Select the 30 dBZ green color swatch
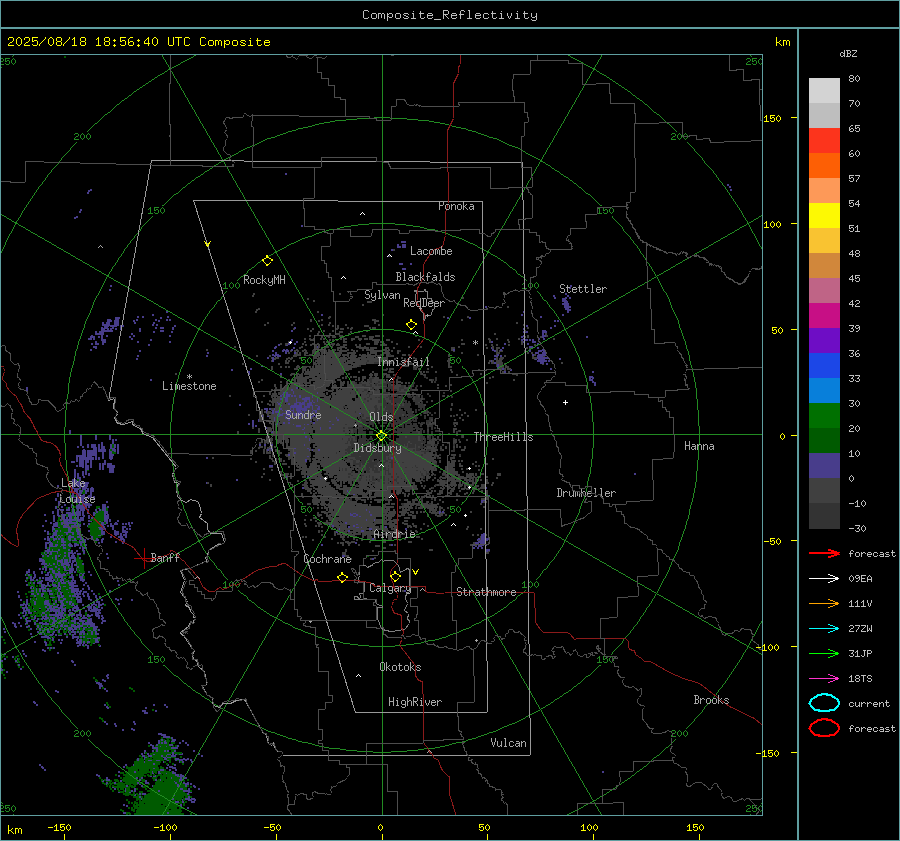Screen dimensions: 900x841 pyautogui.click(x=824, y=416)
